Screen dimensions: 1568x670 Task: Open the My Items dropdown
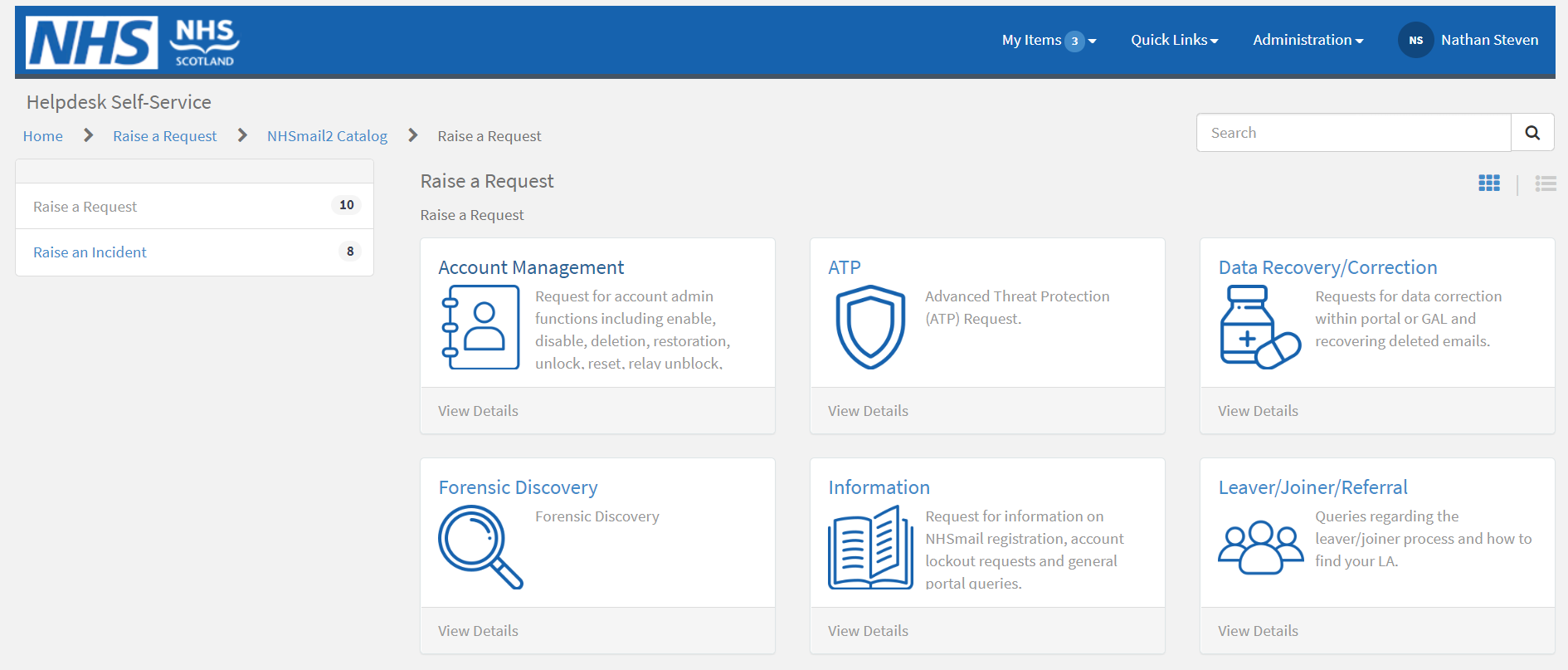coord(1049,40)
